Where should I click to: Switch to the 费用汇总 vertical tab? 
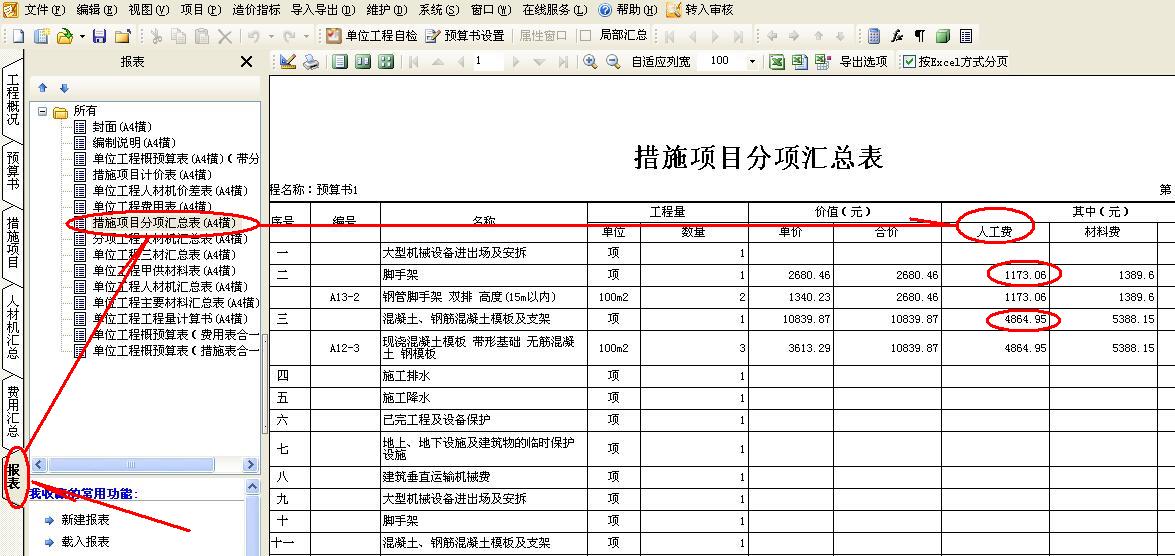click(x=13, y=411)
